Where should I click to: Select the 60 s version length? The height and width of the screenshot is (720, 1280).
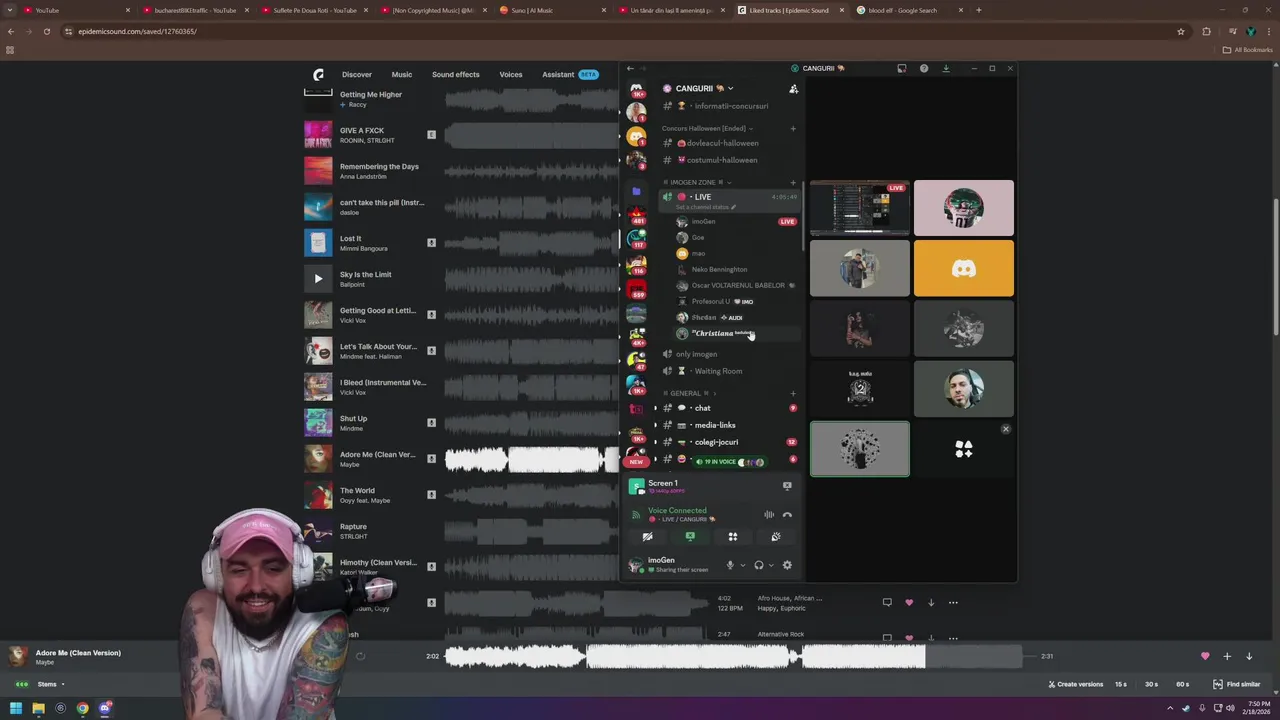point(1183,684)
